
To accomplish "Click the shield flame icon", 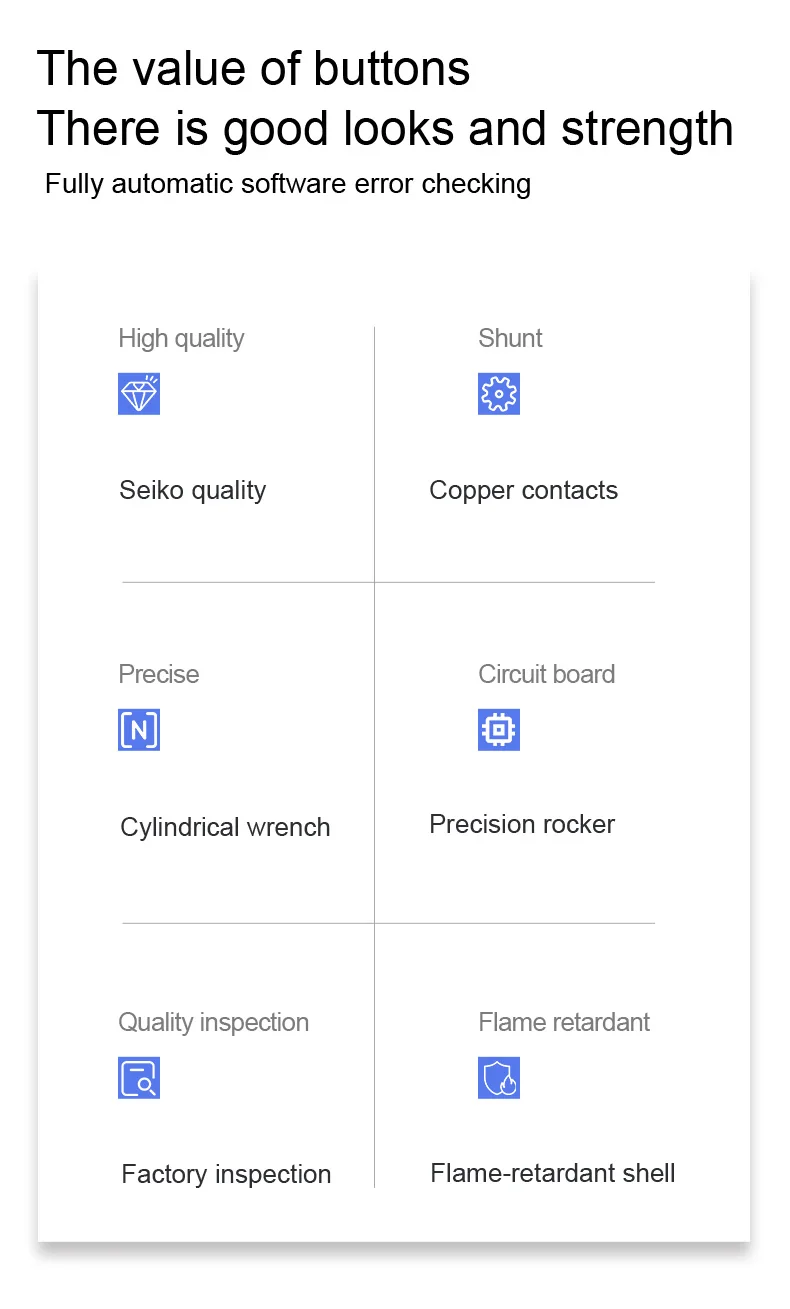I will (499, 1078).
